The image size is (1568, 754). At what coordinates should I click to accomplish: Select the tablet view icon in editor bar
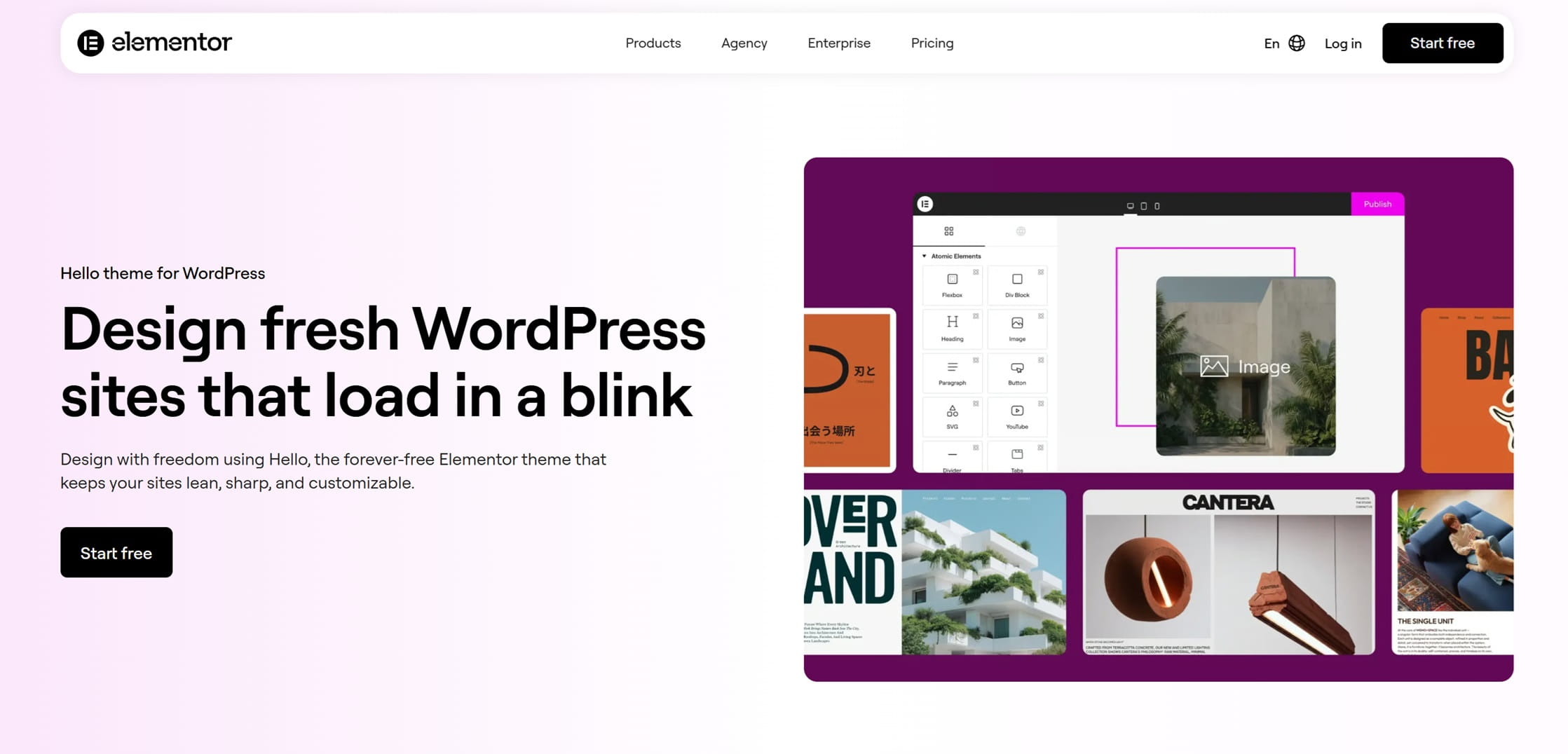(1143, 206)
